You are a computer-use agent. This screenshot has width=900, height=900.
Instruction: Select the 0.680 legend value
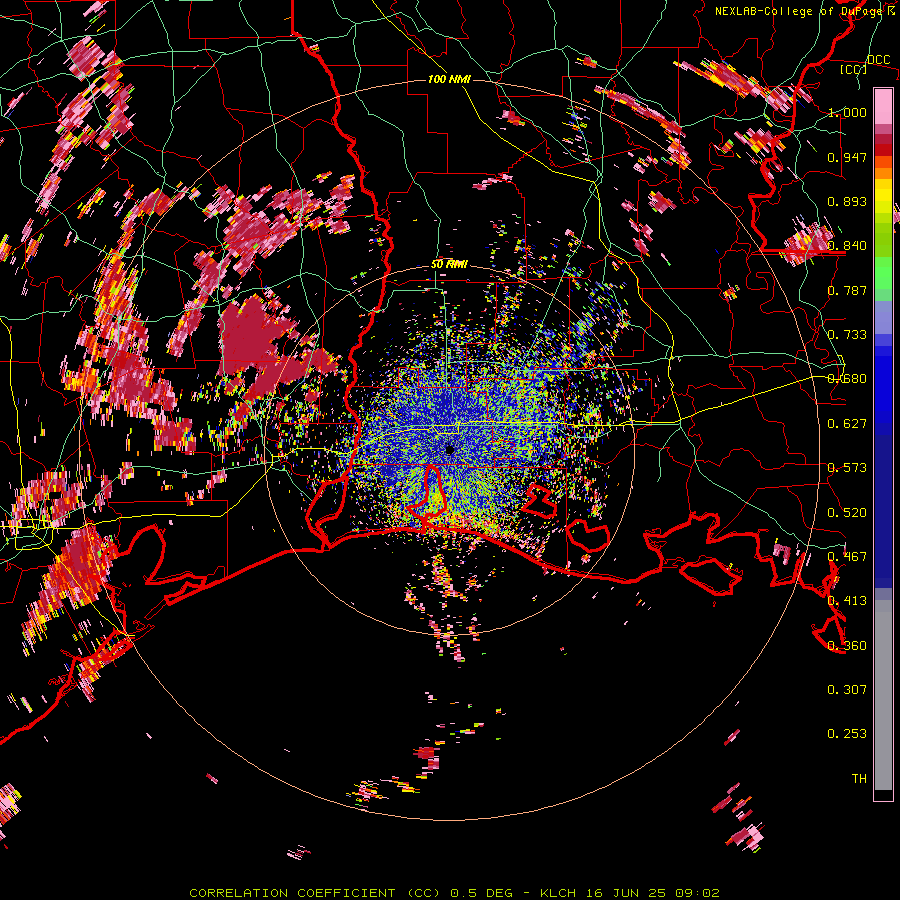(x=847, y=379)
